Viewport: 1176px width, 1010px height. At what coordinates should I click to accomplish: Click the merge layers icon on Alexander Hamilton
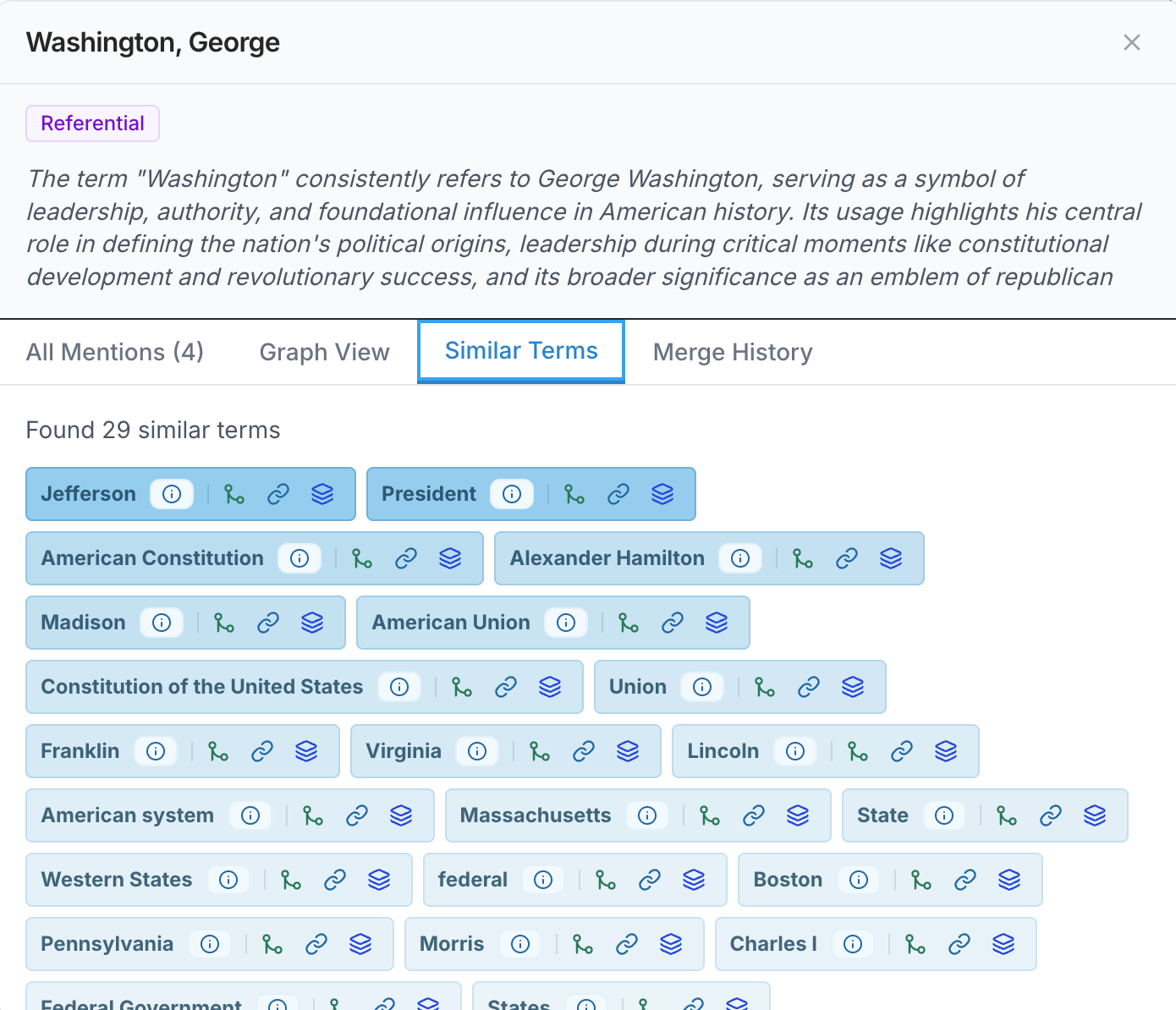tap(891, 558)
